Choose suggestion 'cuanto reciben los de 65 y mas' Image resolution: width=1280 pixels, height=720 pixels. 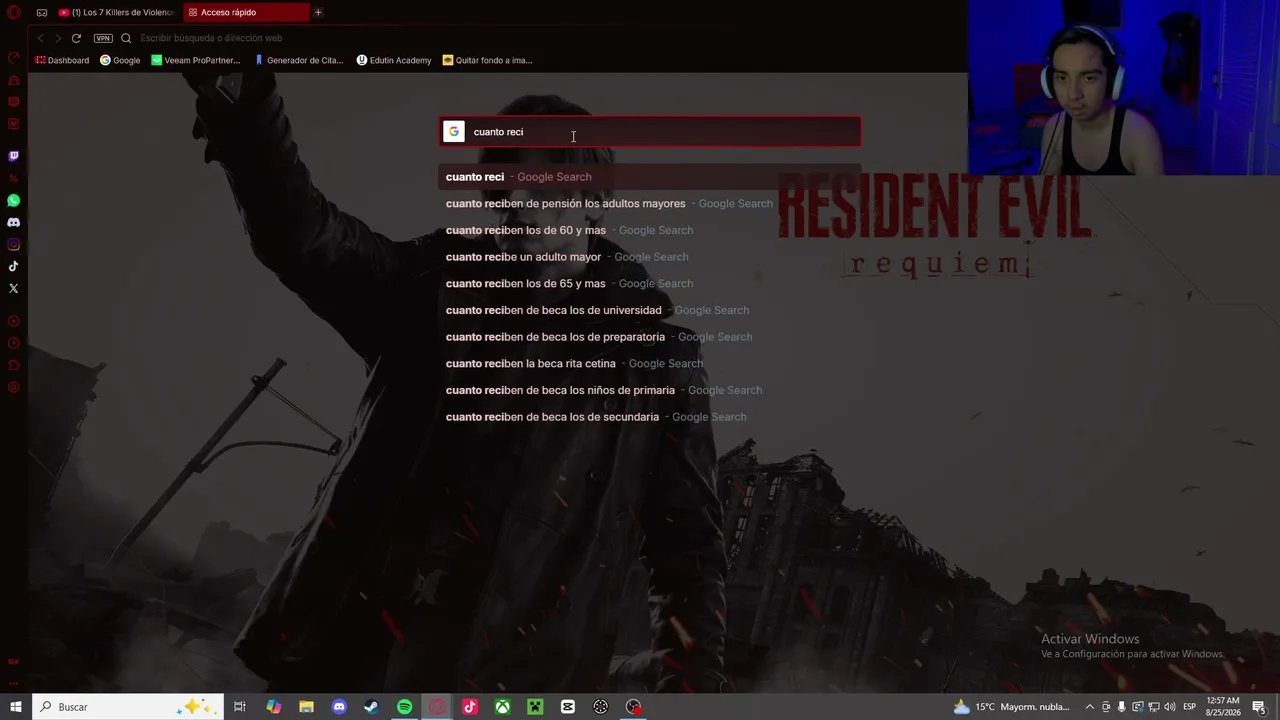point(650,284)
